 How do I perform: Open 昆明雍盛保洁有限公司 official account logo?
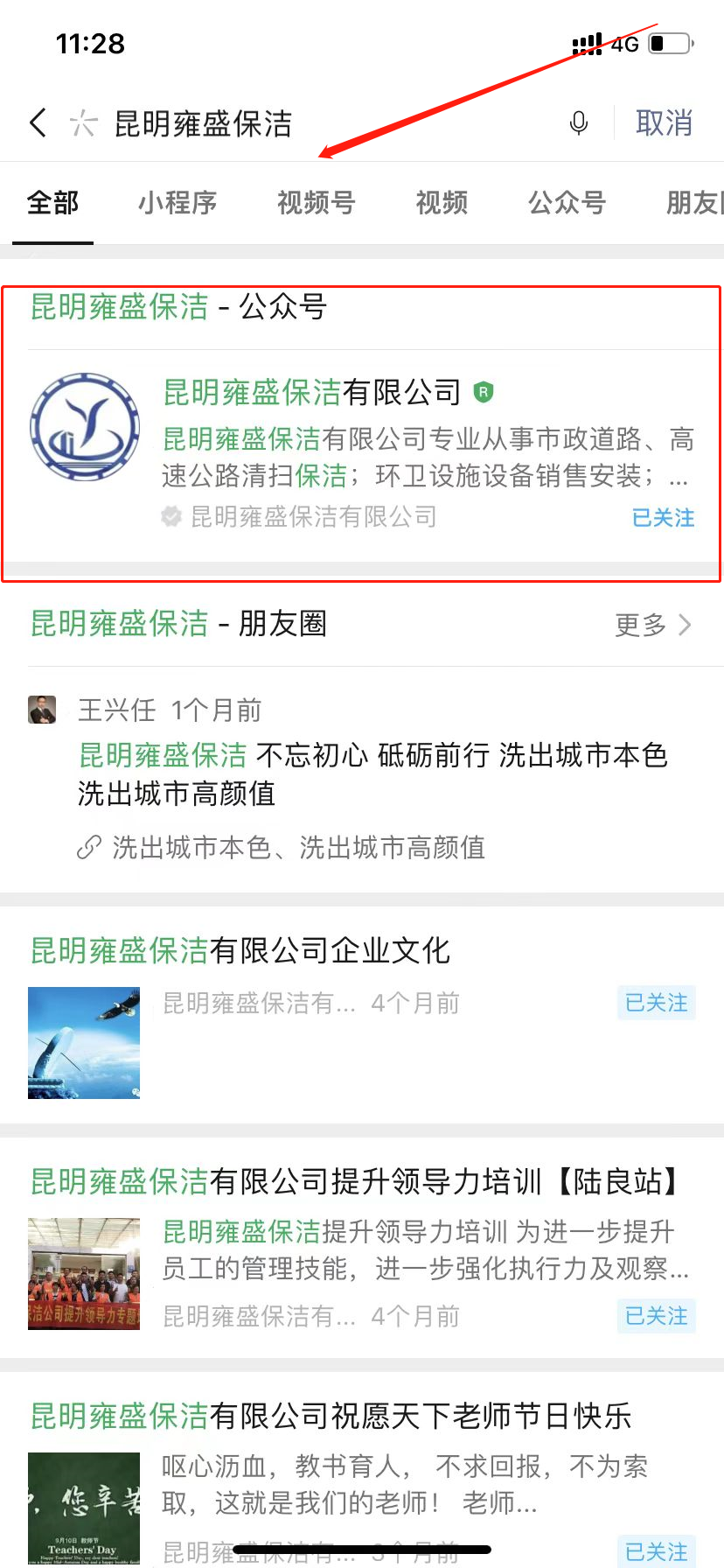pyautogui.click(x=85, y=427)
